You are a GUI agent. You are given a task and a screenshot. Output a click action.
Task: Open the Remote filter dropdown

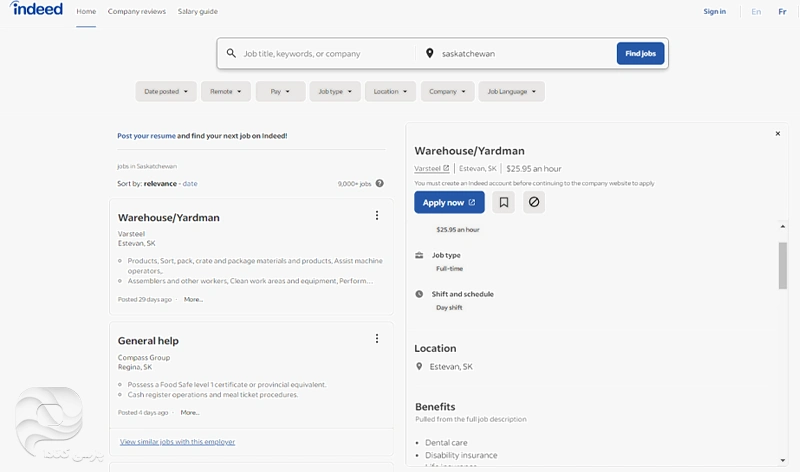(226, 92)
